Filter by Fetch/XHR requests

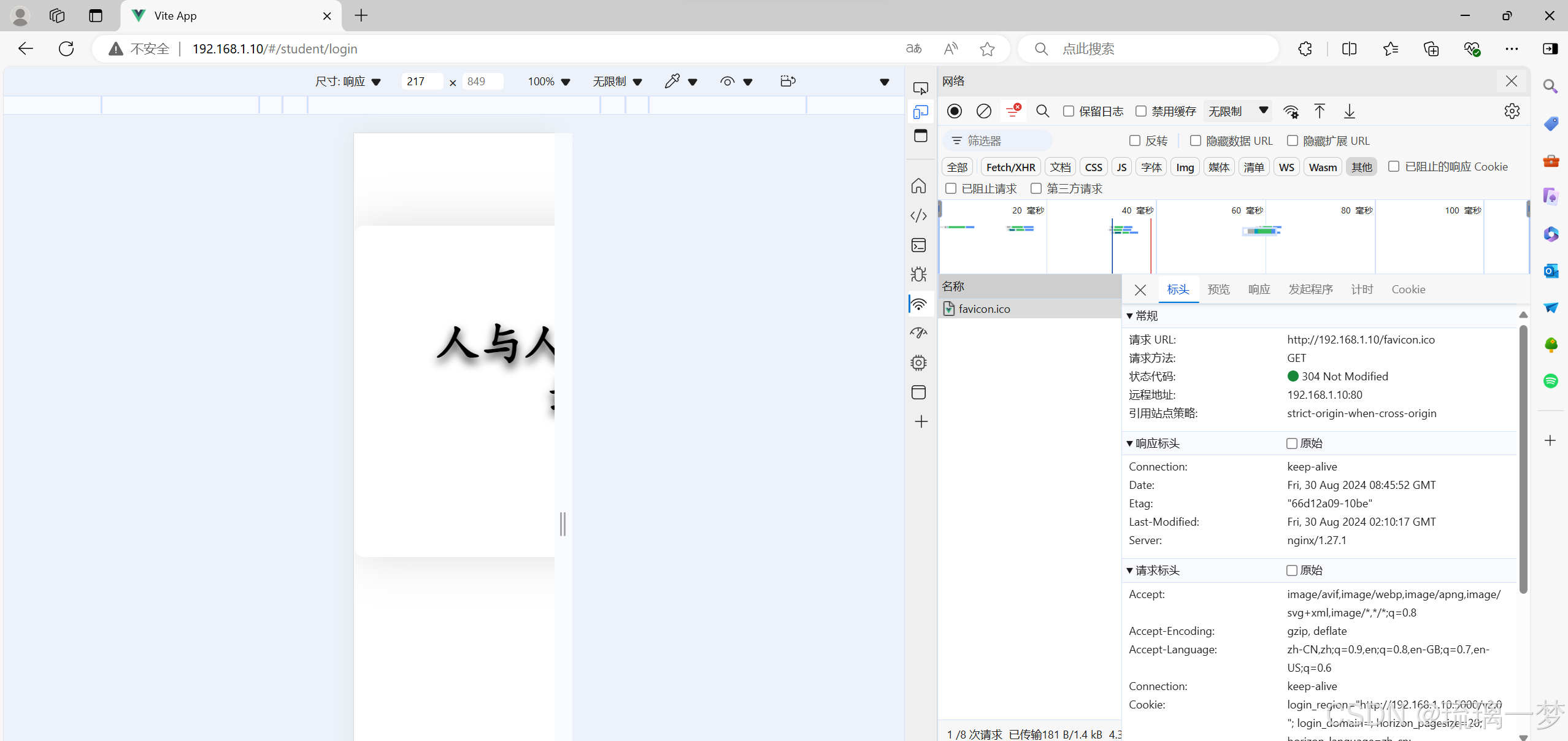[1010, 167]
